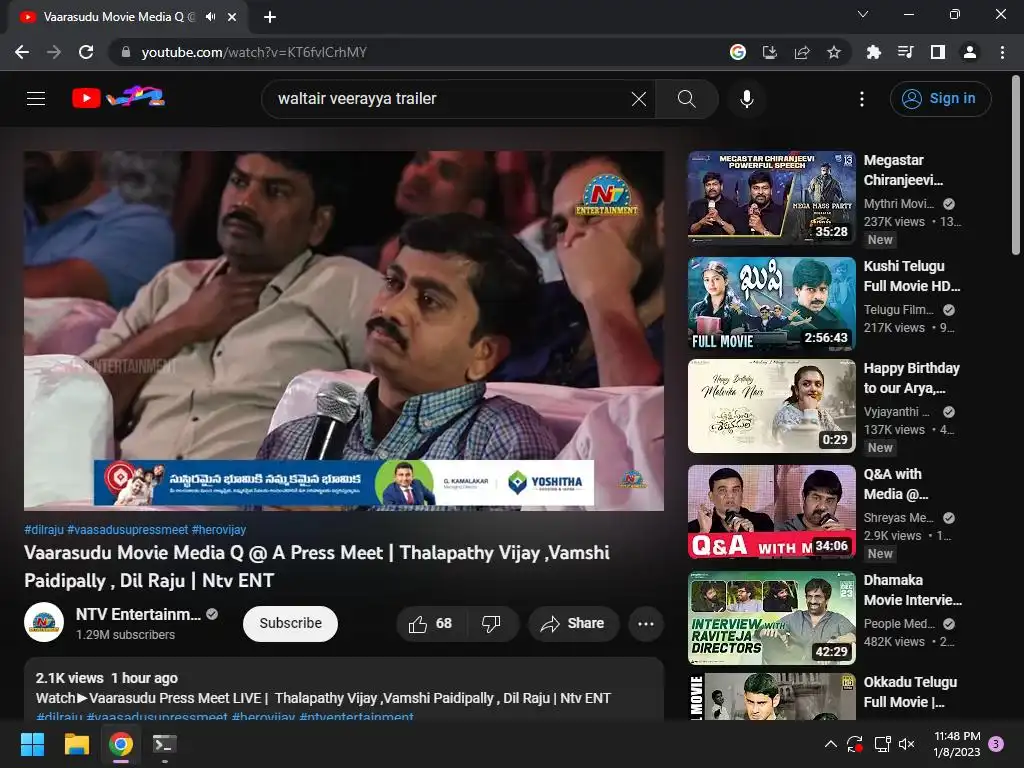
Task: Open Mythri Movie channel name
Action: [899, 204]
